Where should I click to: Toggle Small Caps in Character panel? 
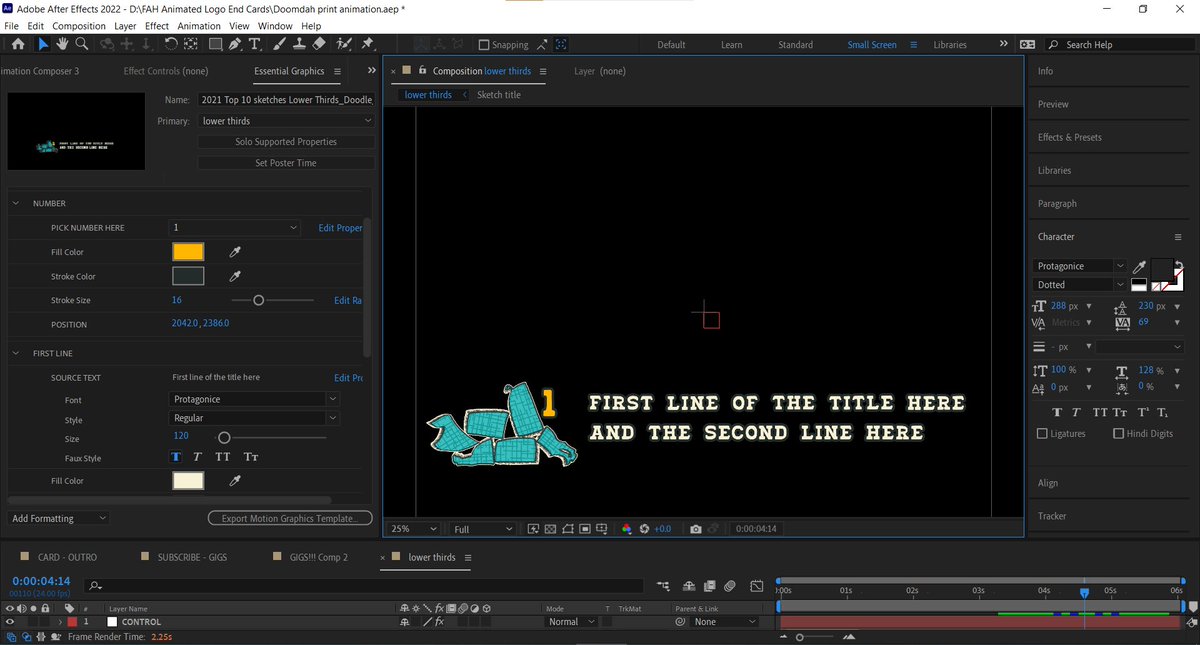pyautogui.click(x=1121, y=412)
